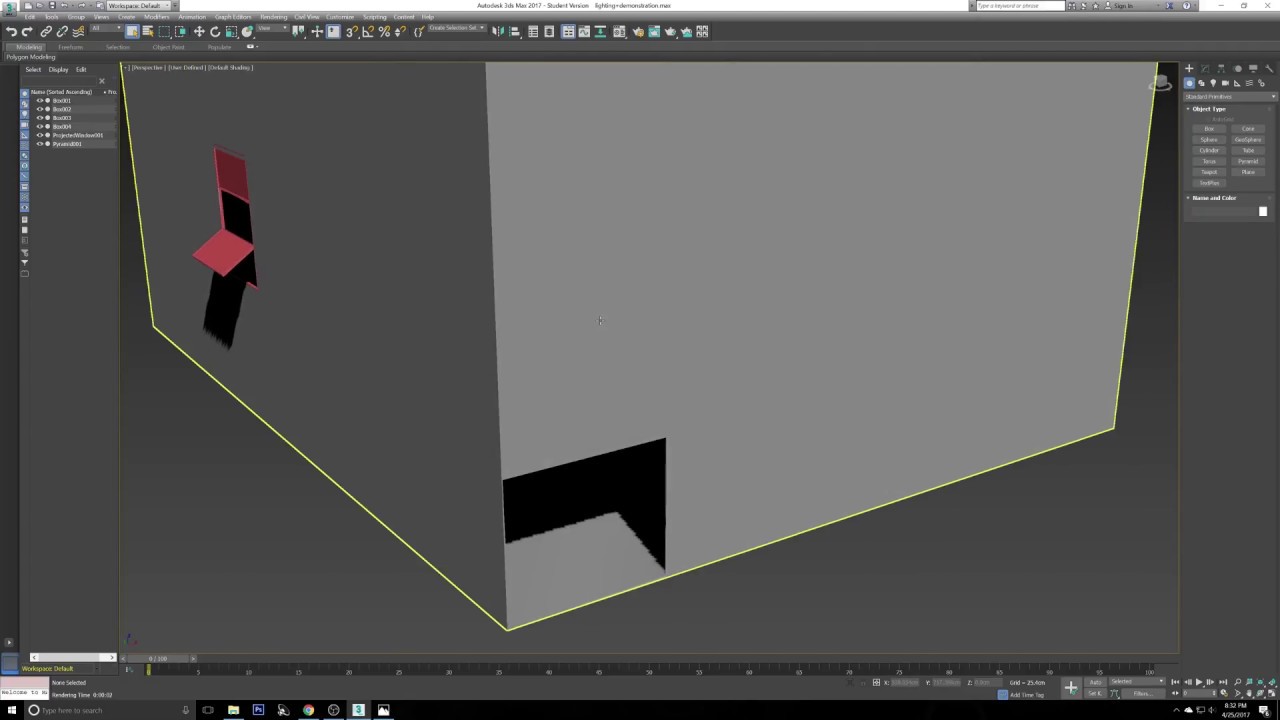
Task: Open the Selected key filter dropdown
Action: [1137, 682]
